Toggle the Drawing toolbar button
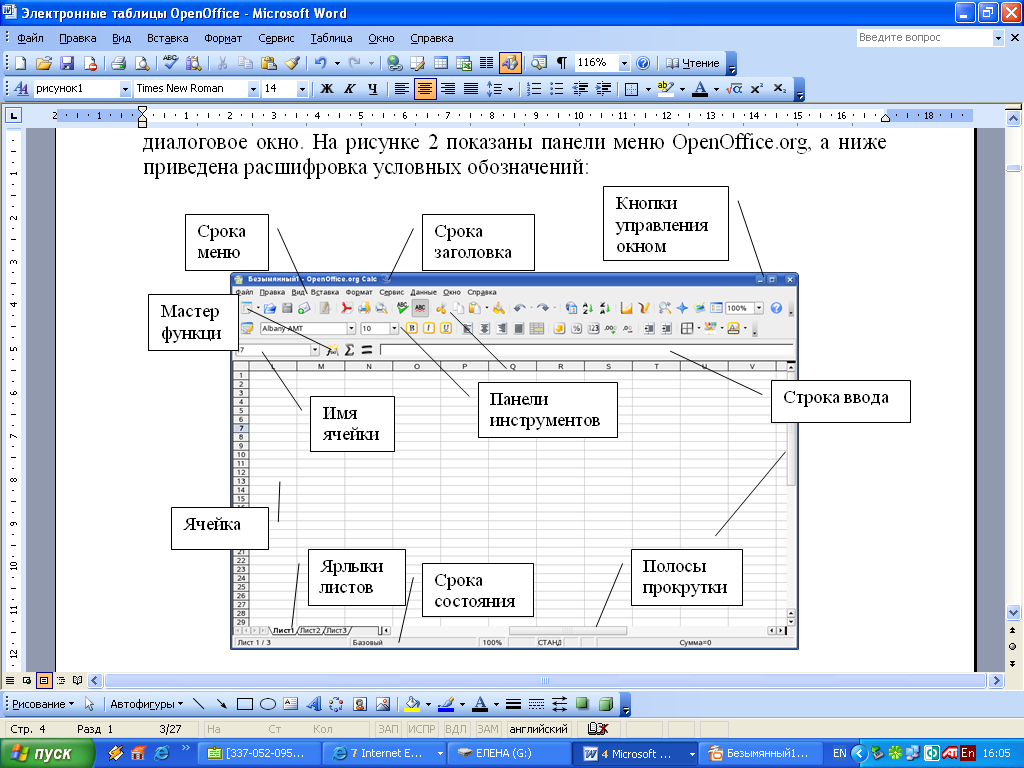Image resolution: width=1024 pixels, height=768 pixels. point(510,63)
